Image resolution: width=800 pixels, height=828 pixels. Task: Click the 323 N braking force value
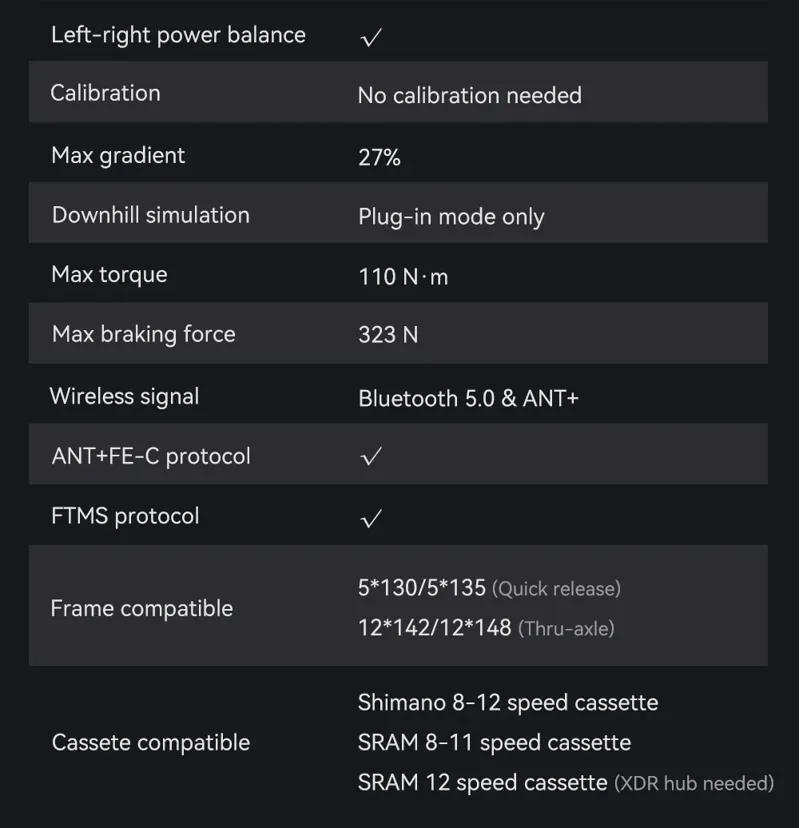click(388, 335)
